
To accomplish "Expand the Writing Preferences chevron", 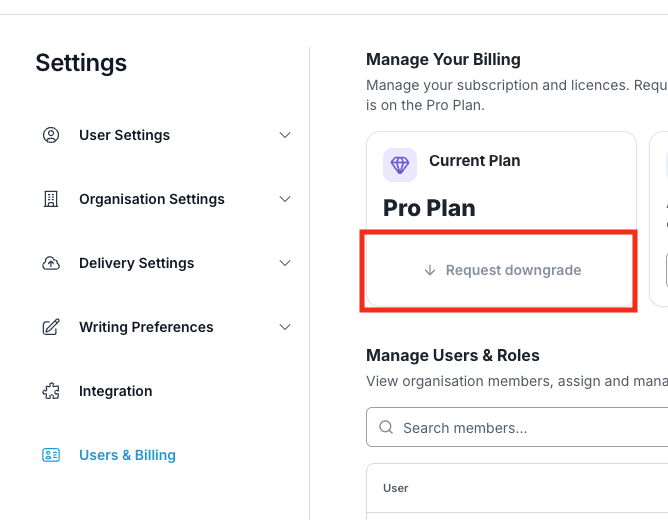I will 285,327.
